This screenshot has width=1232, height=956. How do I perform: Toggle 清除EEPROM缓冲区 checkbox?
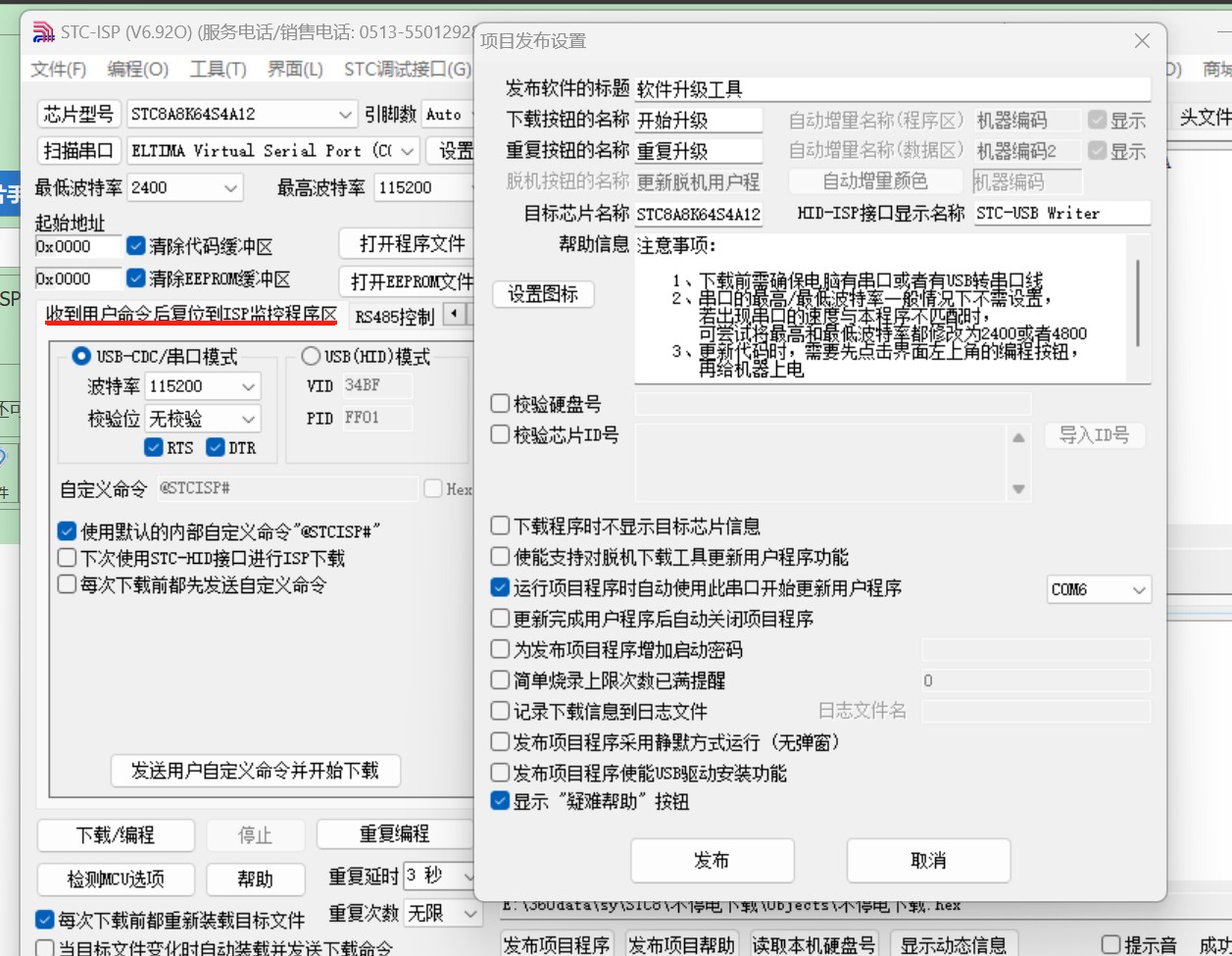coord(136,278)
